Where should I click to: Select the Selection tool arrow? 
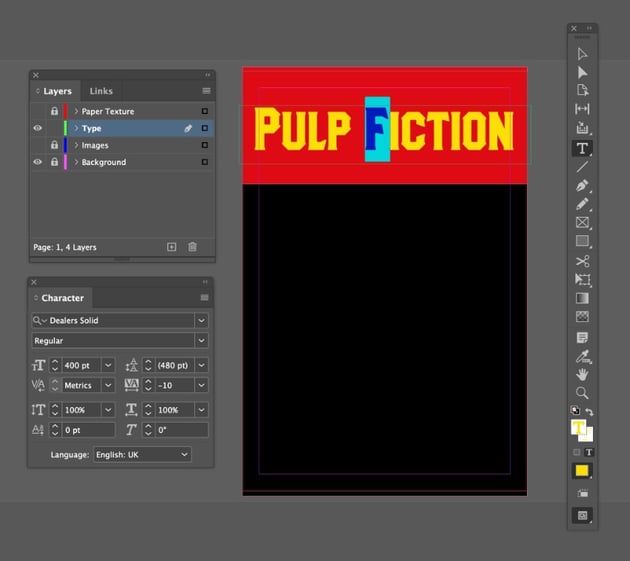[x=582, y=54]
